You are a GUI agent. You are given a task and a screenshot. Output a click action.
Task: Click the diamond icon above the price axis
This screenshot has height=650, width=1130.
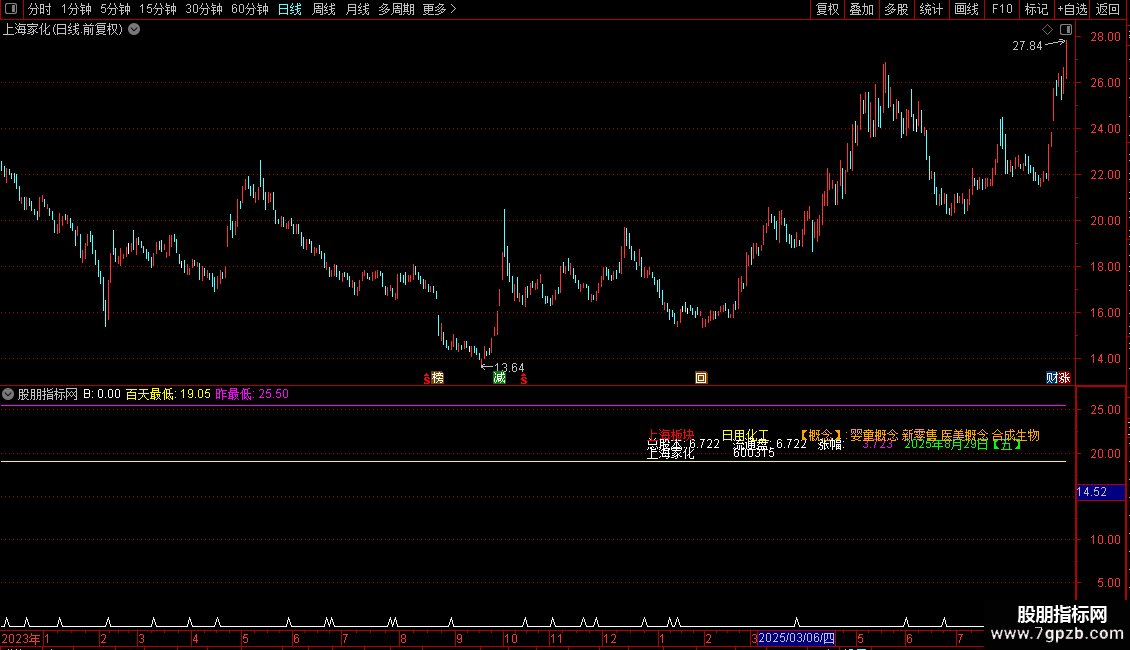pyautogui.click(x=1047, y=30)
